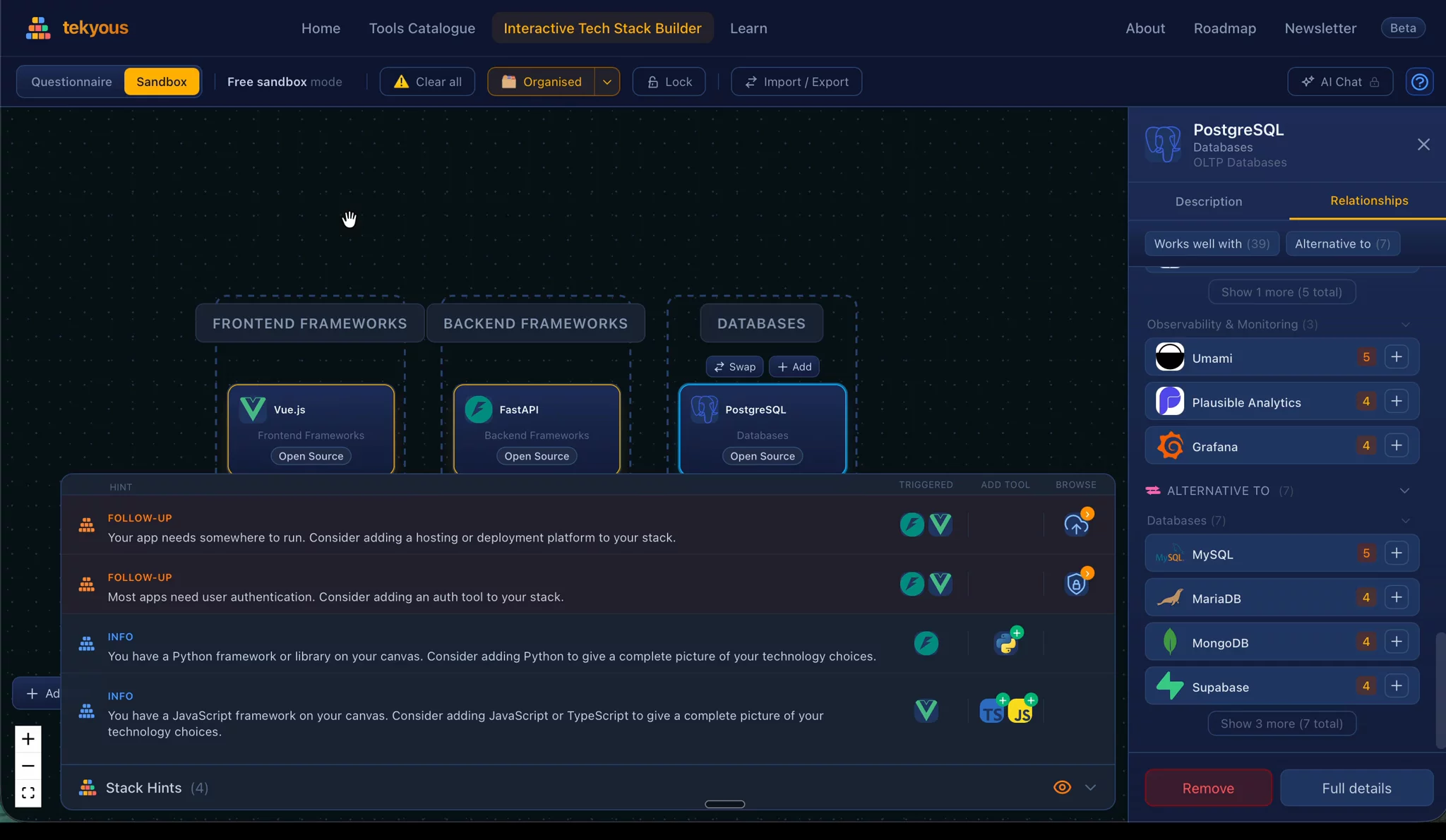Add JavaScript from the hint row

pos(1021,712)
